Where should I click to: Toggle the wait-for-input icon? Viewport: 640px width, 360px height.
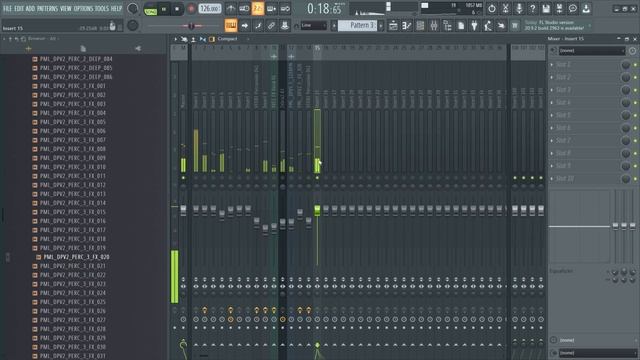tap(244, 9)
